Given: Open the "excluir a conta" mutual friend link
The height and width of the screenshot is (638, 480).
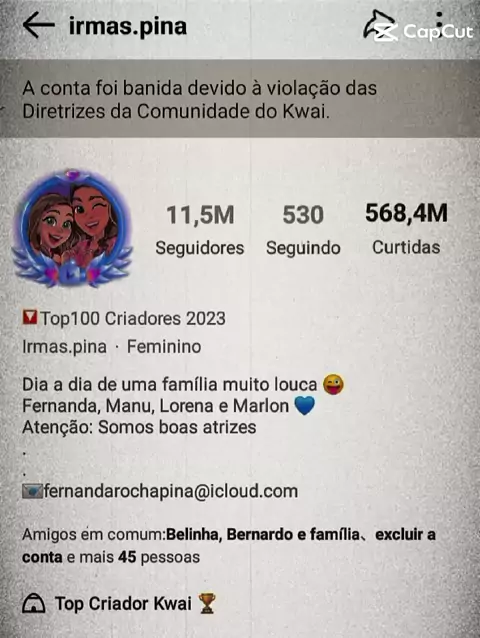Looking at the screenshot, I should (229, 546).
